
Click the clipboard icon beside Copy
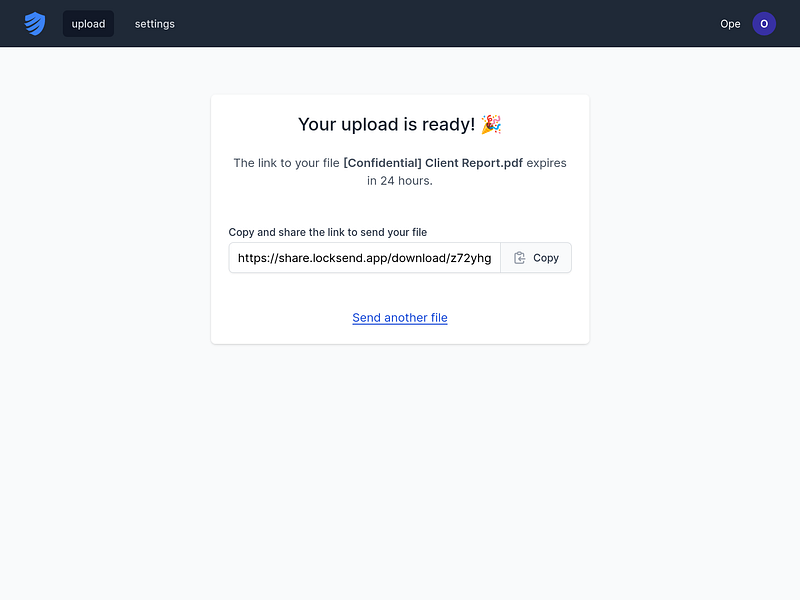(519, 258)
